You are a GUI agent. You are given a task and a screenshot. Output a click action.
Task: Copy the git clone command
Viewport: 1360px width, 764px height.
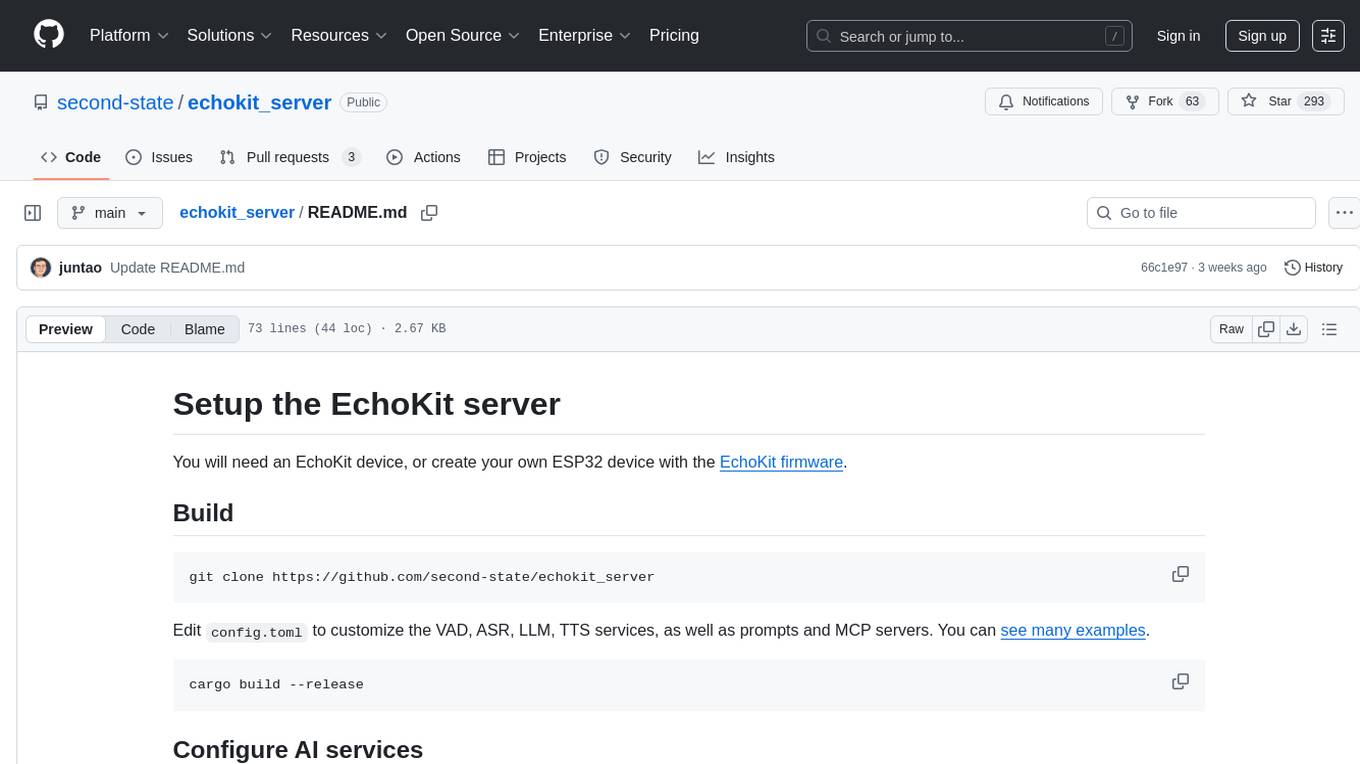(1180, 574)
